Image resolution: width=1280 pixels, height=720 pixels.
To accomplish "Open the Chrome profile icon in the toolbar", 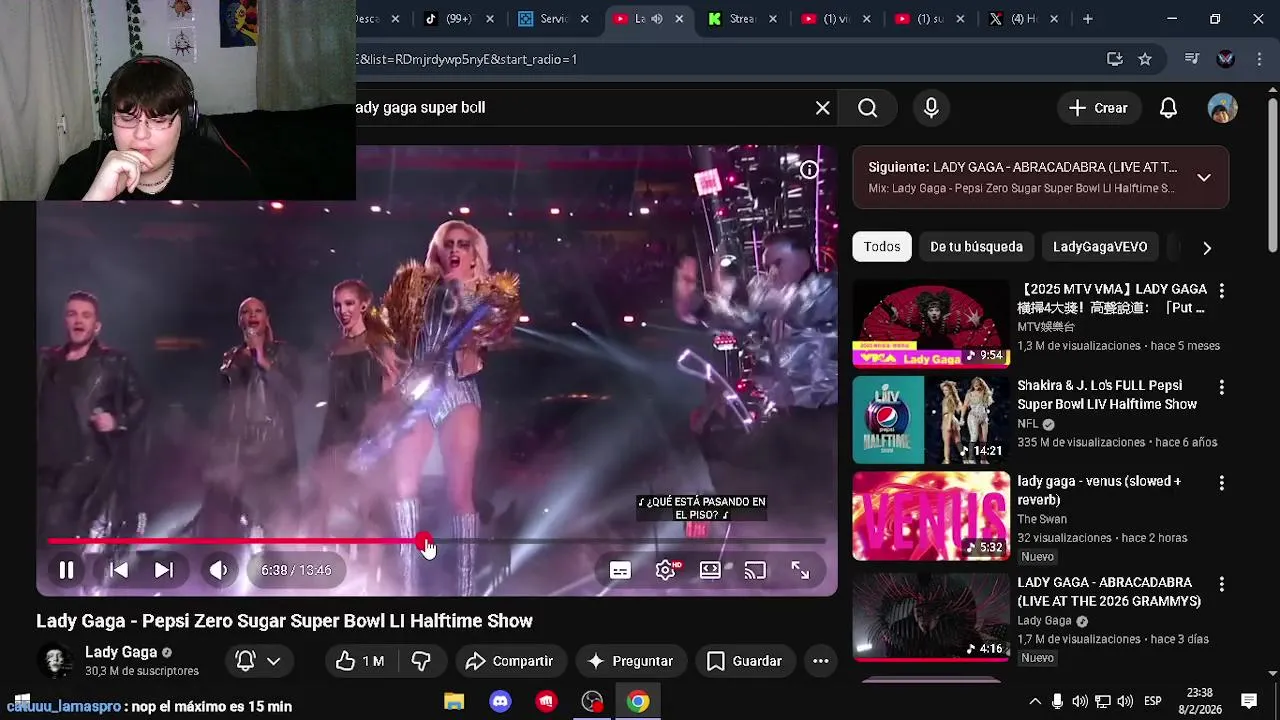I will coord(1225,59).
